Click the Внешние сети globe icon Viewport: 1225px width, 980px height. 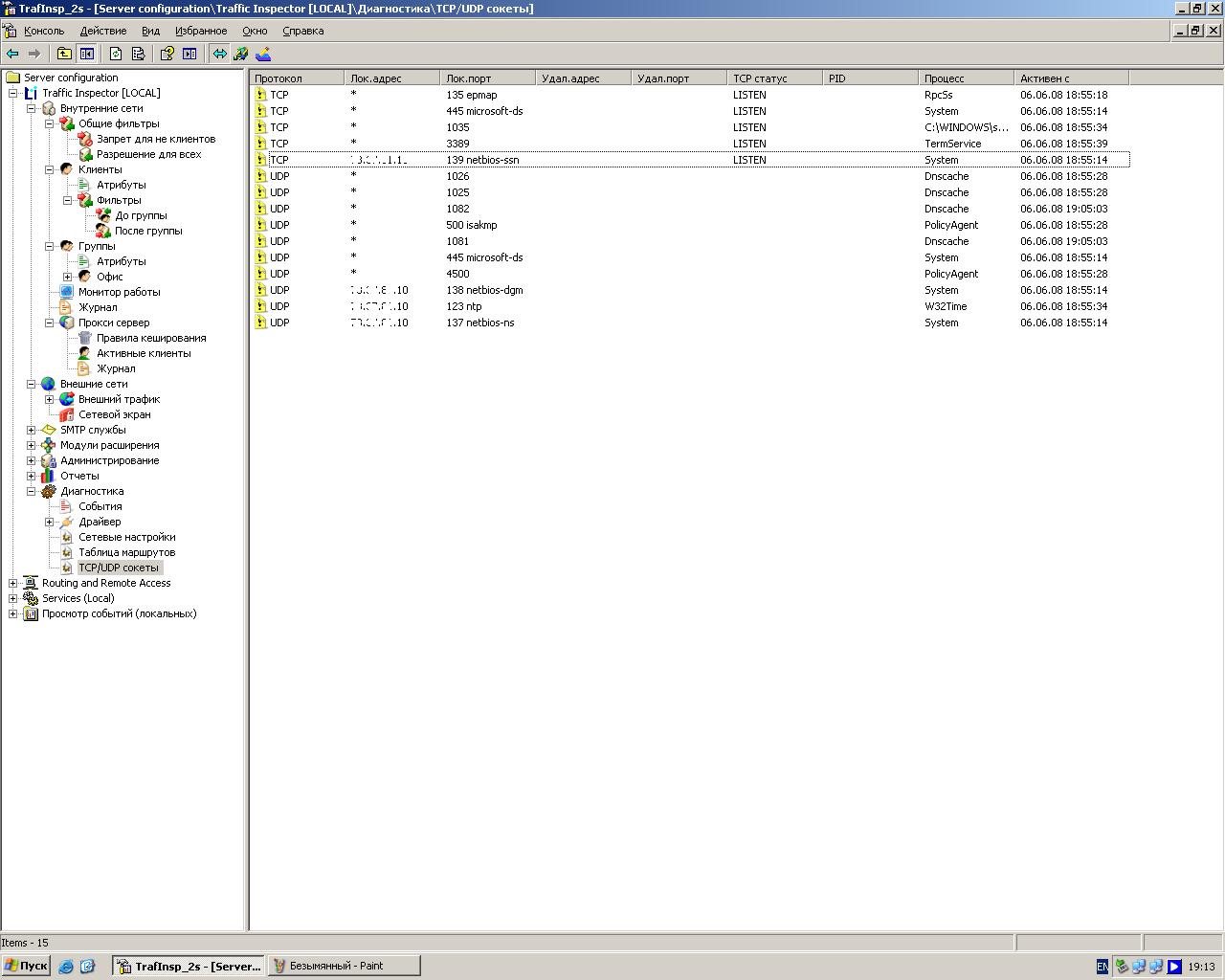(49, 384)
